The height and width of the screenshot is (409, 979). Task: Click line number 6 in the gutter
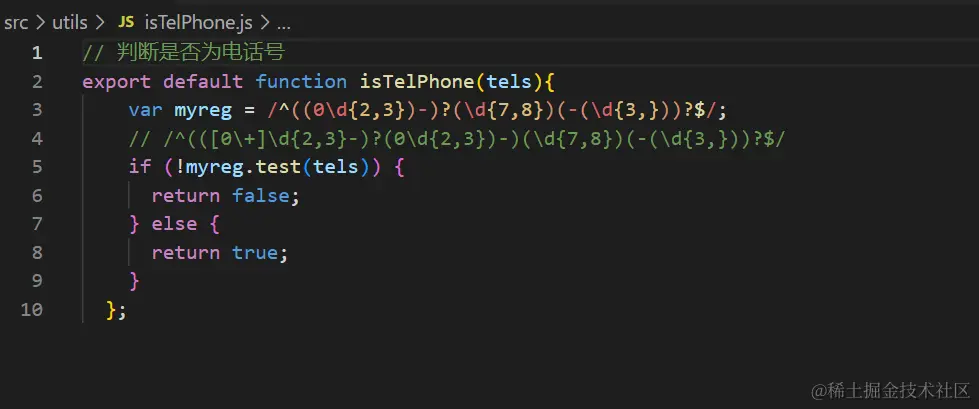point(36,196)
